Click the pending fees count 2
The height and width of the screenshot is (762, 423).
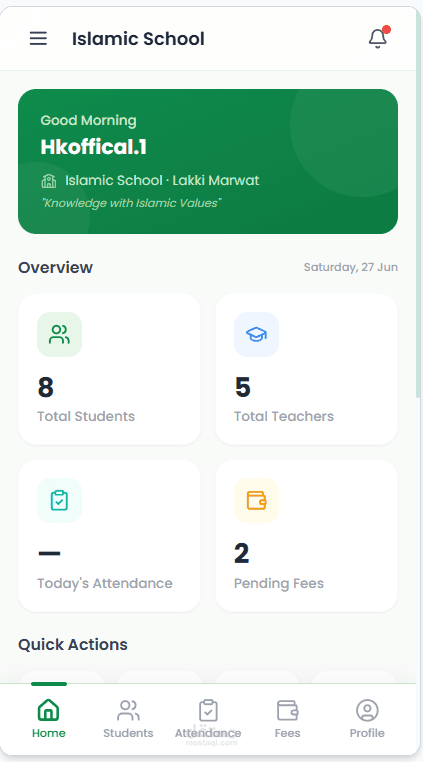tap(242, 554)
